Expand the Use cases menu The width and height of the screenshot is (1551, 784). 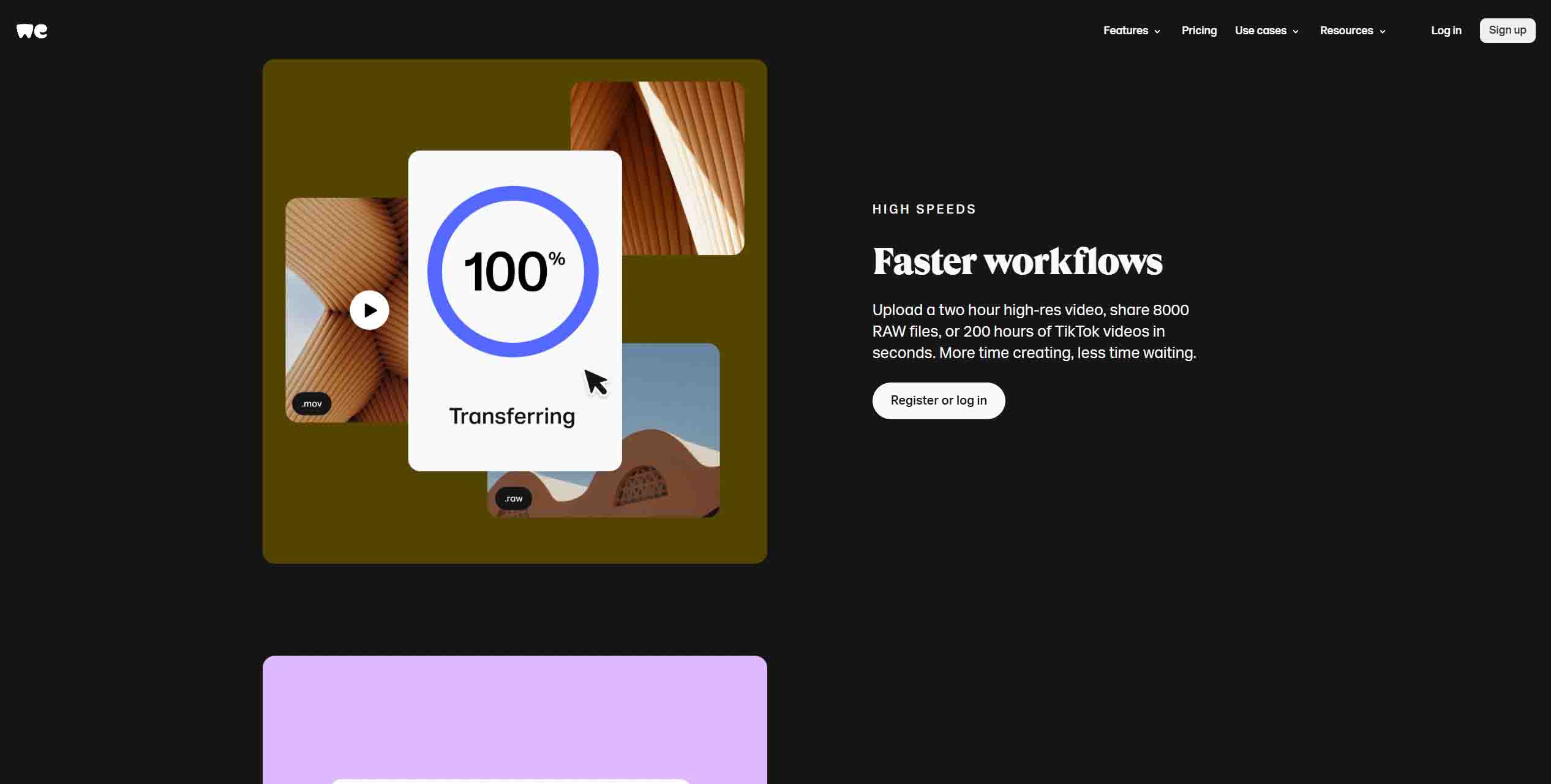[x=1267, y=31]
